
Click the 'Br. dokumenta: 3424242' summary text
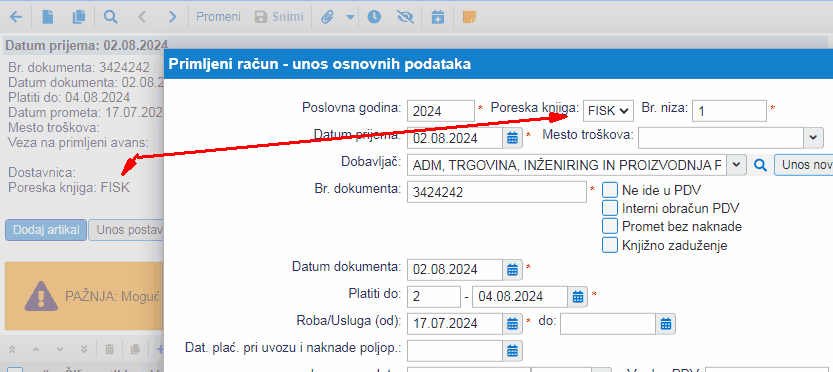click(79, 67)
